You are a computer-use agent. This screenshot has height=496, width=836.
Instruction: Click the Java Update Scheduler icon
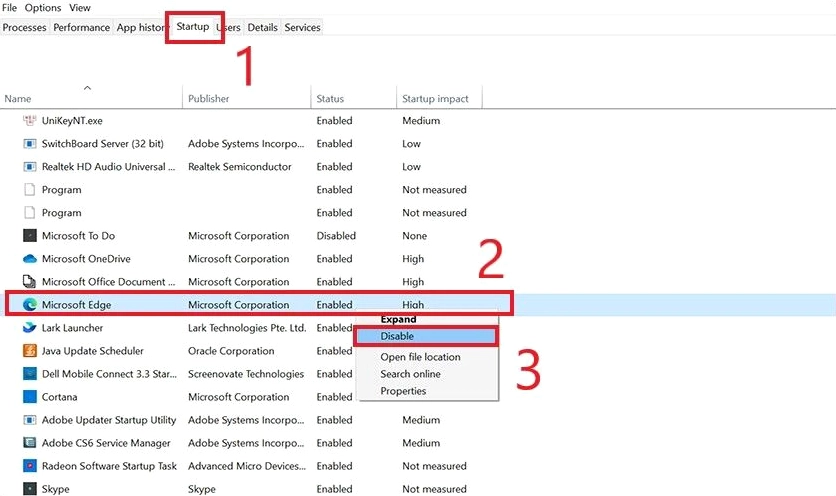click(x=29, y=351)
